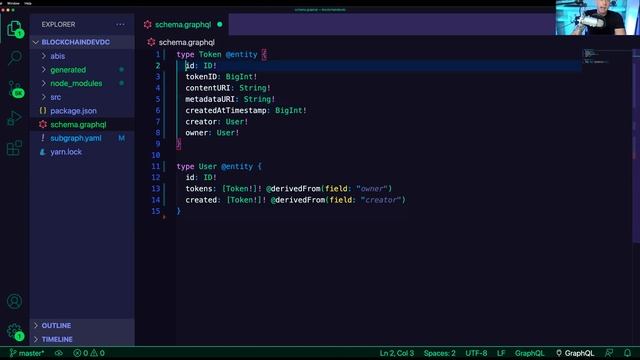Open the notifications bell in status bar
The height and width of the screenshot is (360, 640).
click(627, 353)
